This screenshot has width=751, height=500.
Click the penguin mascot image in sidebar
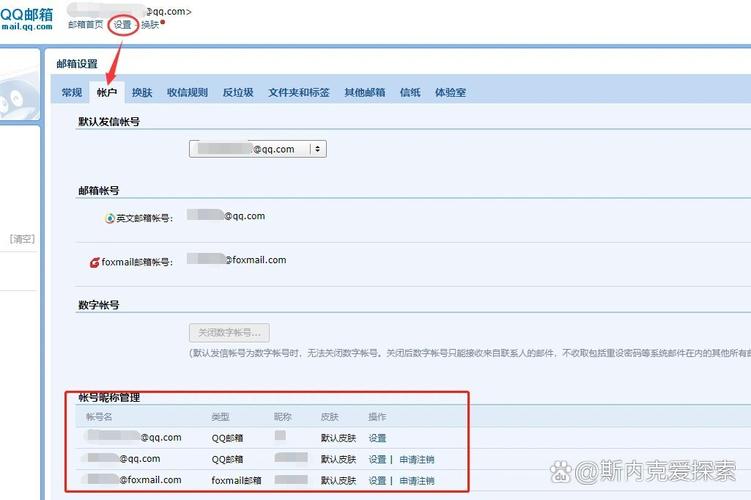pyautogui.click(x=18, y=95)
